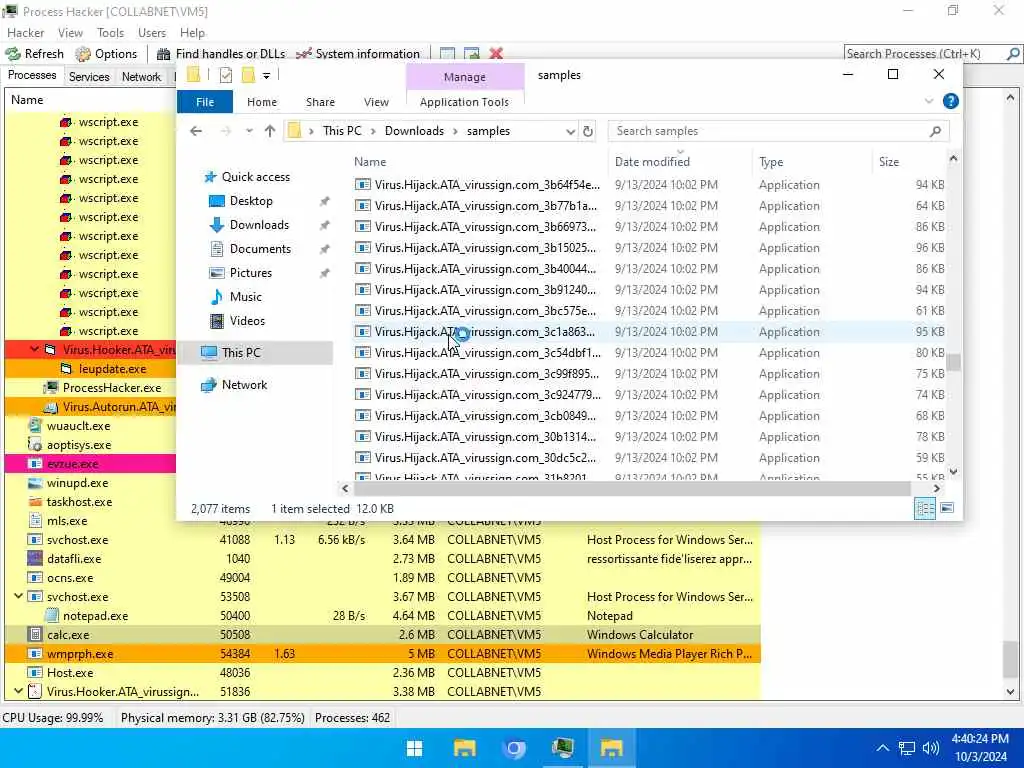Open the quick access toolbar customize dropdown

tap(266, 76)
